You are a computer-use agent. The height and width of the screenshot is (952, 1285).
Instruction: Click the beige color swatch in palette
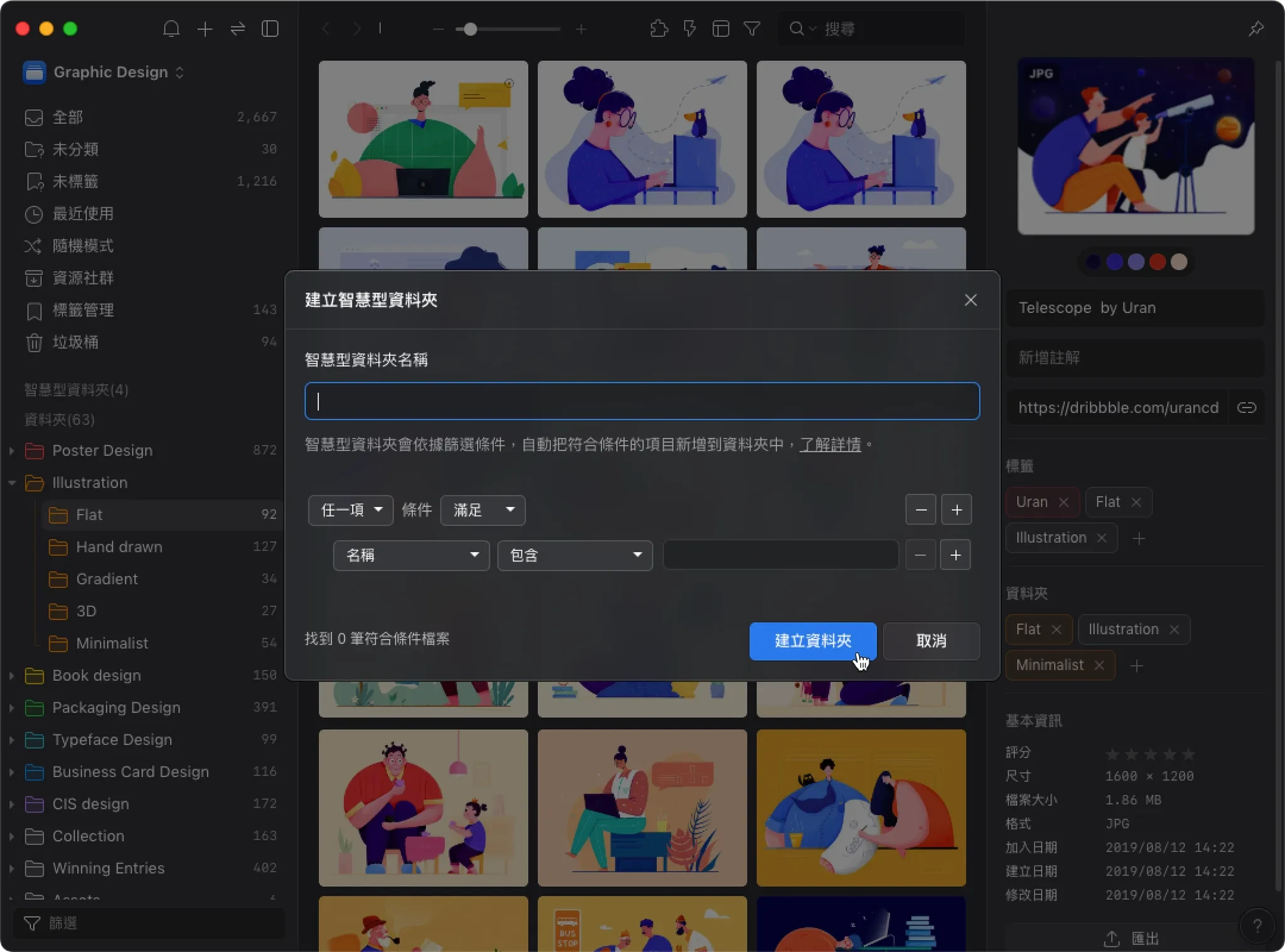click(1179, 262)
